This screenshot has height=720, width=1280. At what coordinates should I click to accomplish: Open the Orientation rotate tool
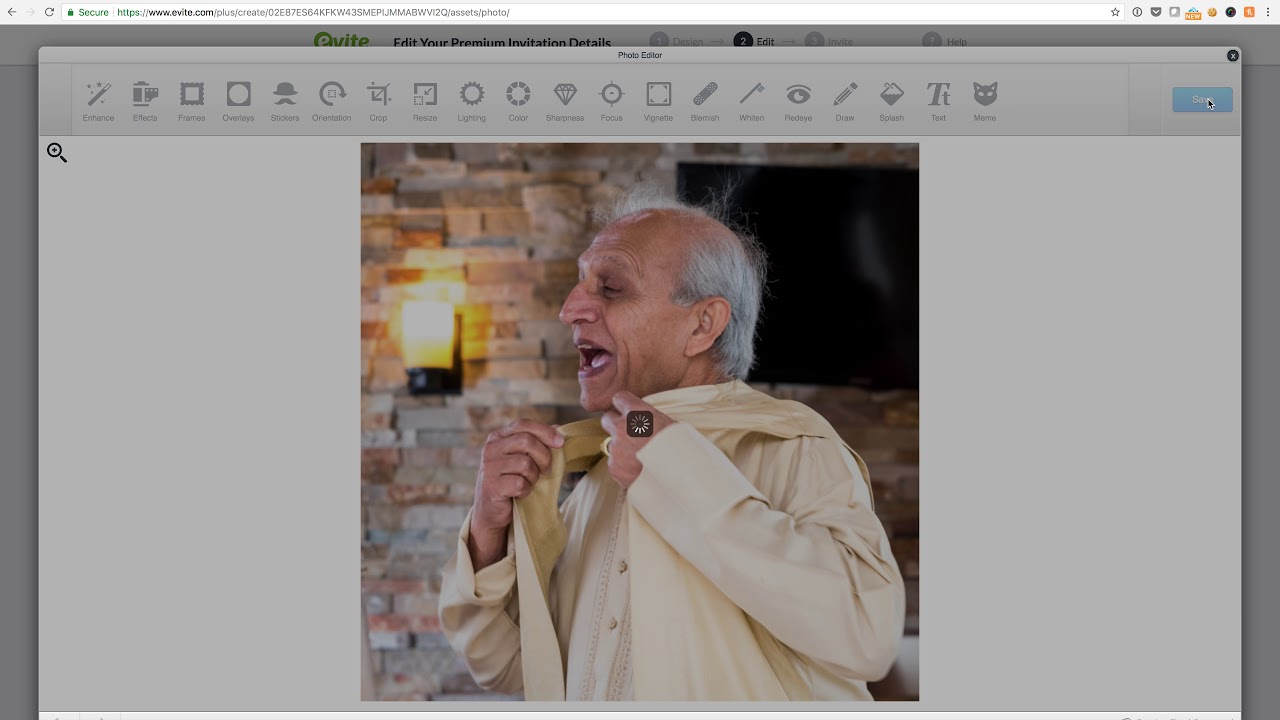[332, 101]
